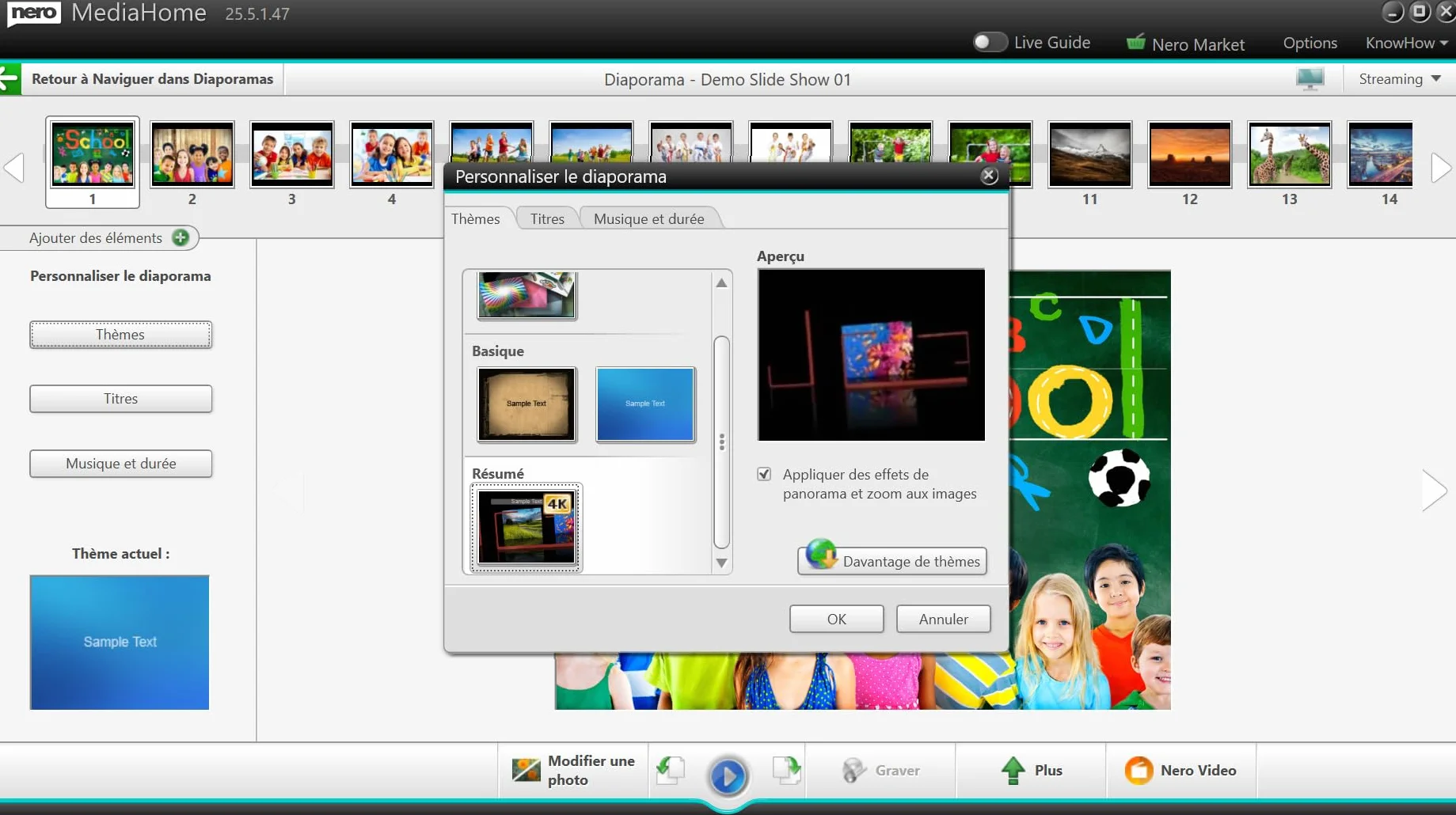Click Davantage de thèmes button
1456x815 pixels.
tap(892, 561)
